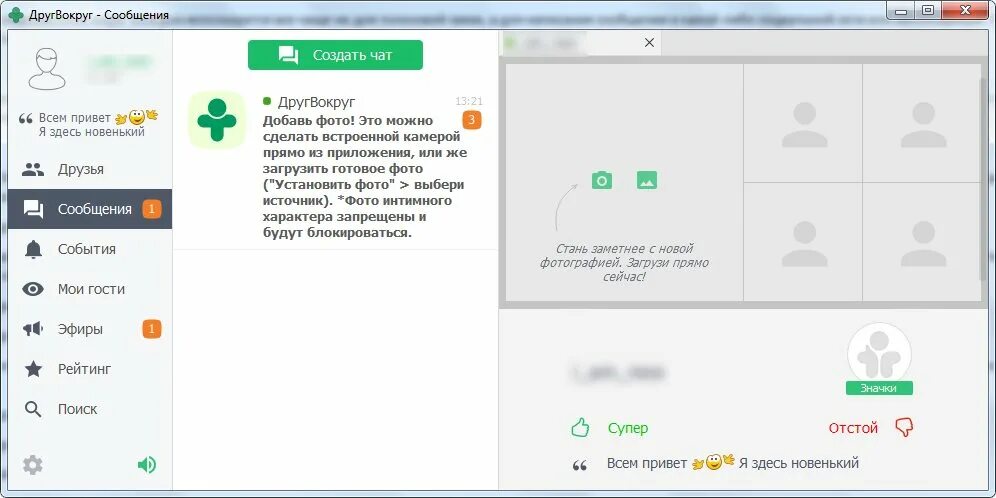Open the События notifications section

click(x=90, y=249)
